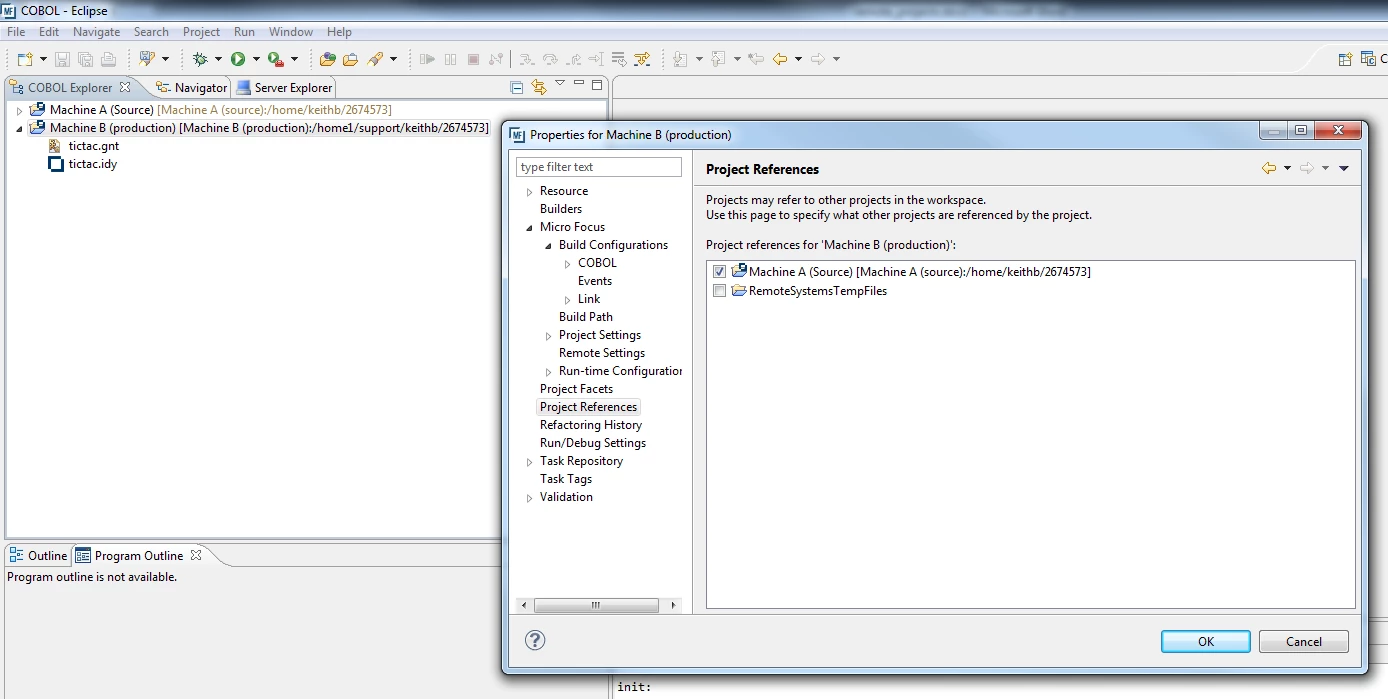Click the help question mark in Properties dialog
Screen dimensions: 1388x699
(535, 640)
